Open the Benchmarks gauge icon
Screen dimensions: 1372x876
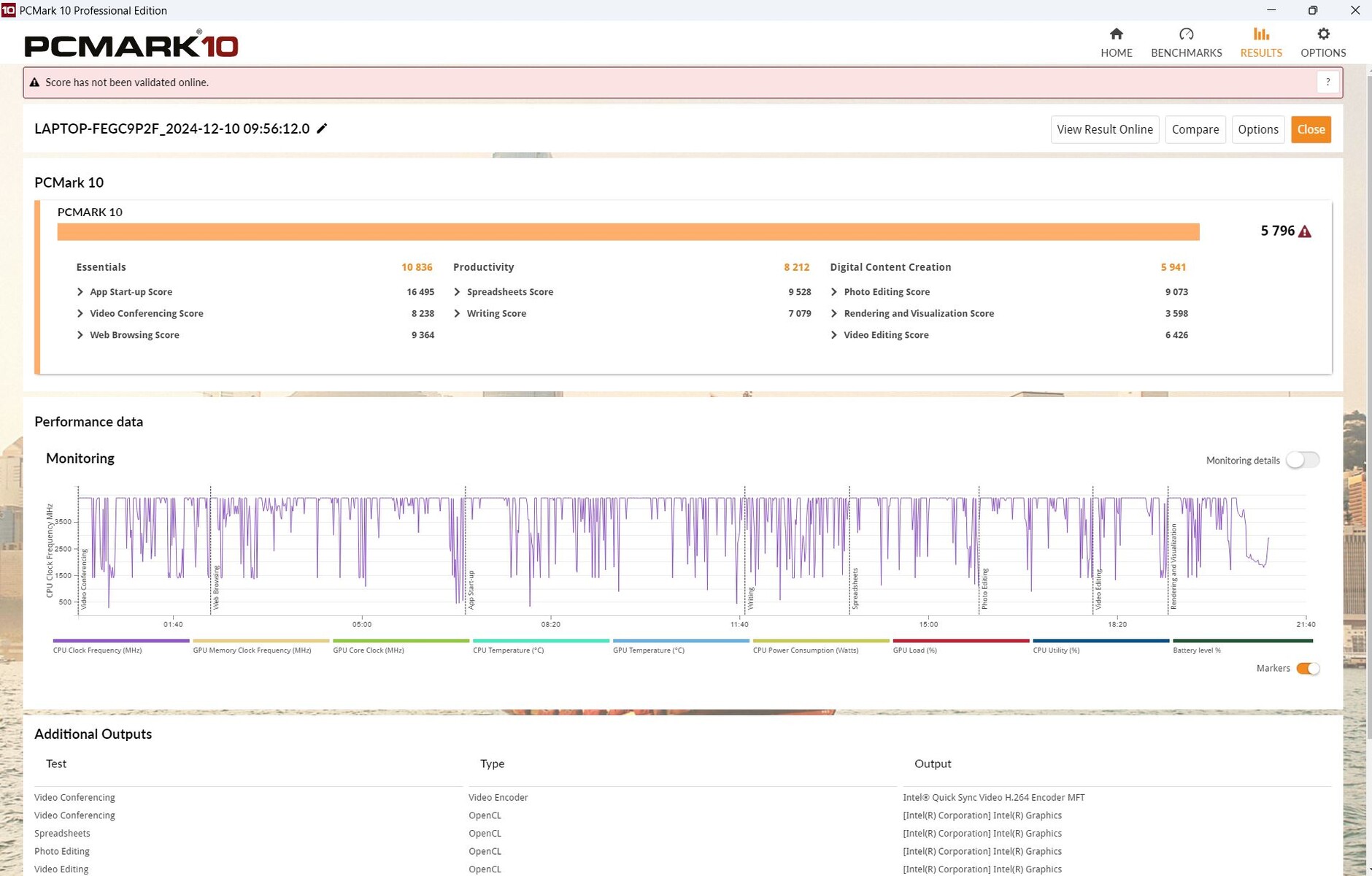click(1186, 34)
